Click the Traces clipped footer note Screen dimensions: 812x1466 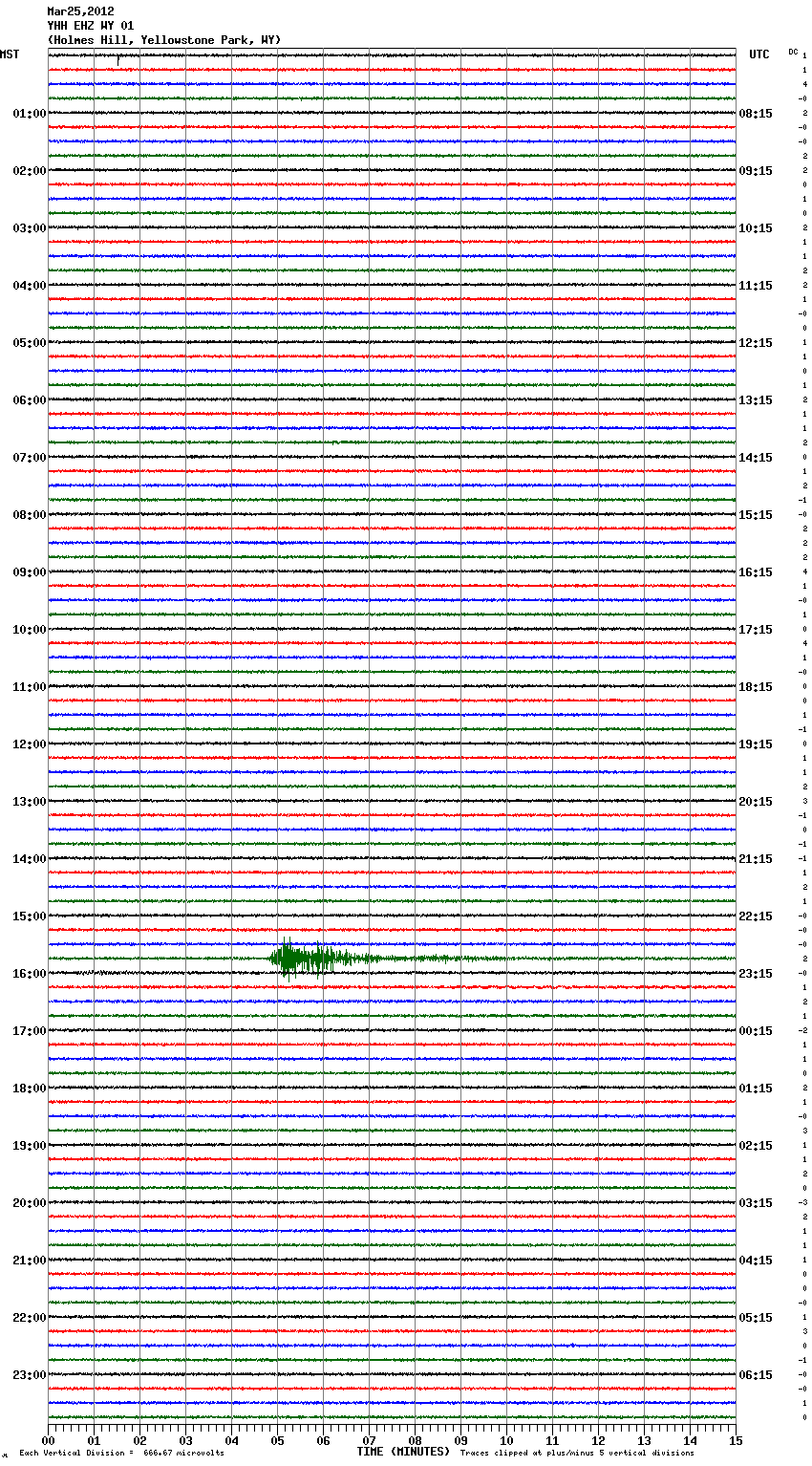(577, 1454)
